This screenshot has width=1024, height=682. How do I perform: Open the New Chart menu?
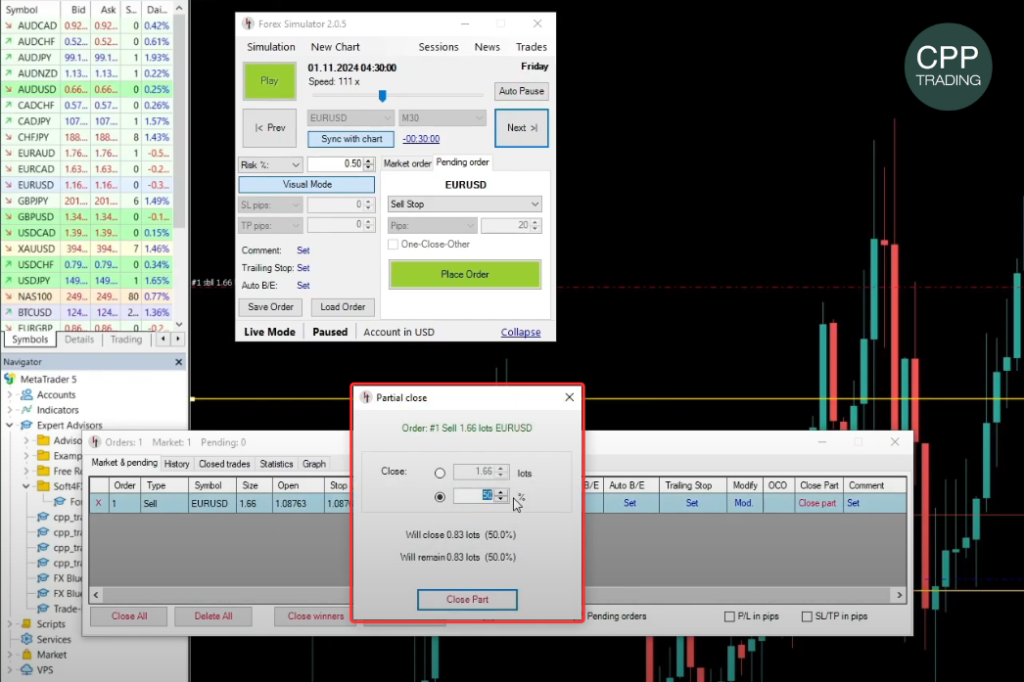tap(335, 47)
